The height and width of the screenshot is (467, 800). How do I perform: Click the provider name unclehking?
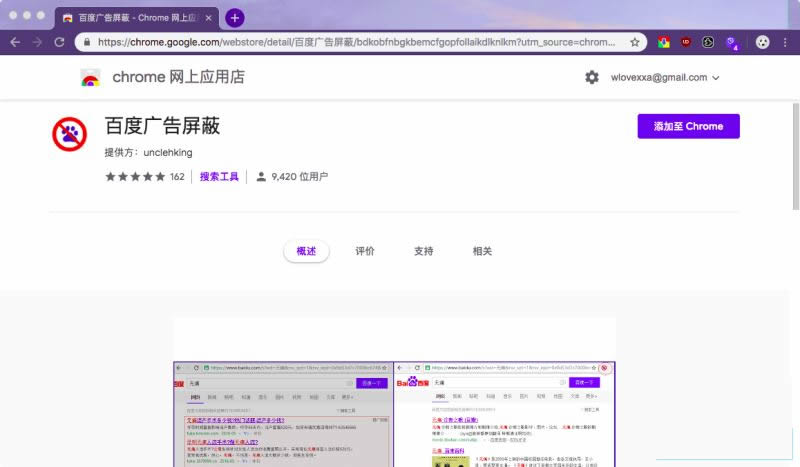pyautogui.click(x=168, y=153)
